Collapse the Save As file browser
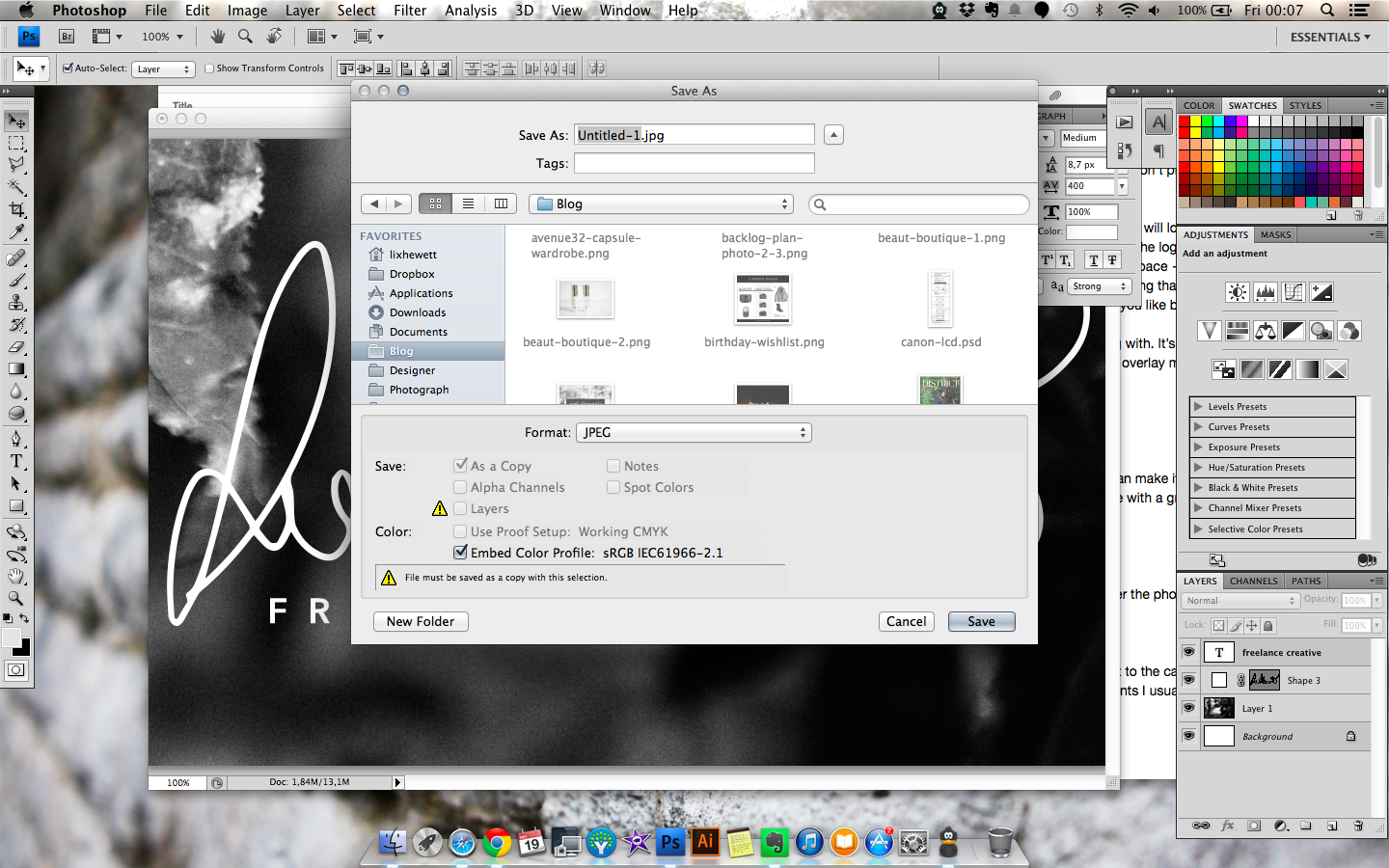Viewport: 1389px width, 868px height. tap(834, 135)
